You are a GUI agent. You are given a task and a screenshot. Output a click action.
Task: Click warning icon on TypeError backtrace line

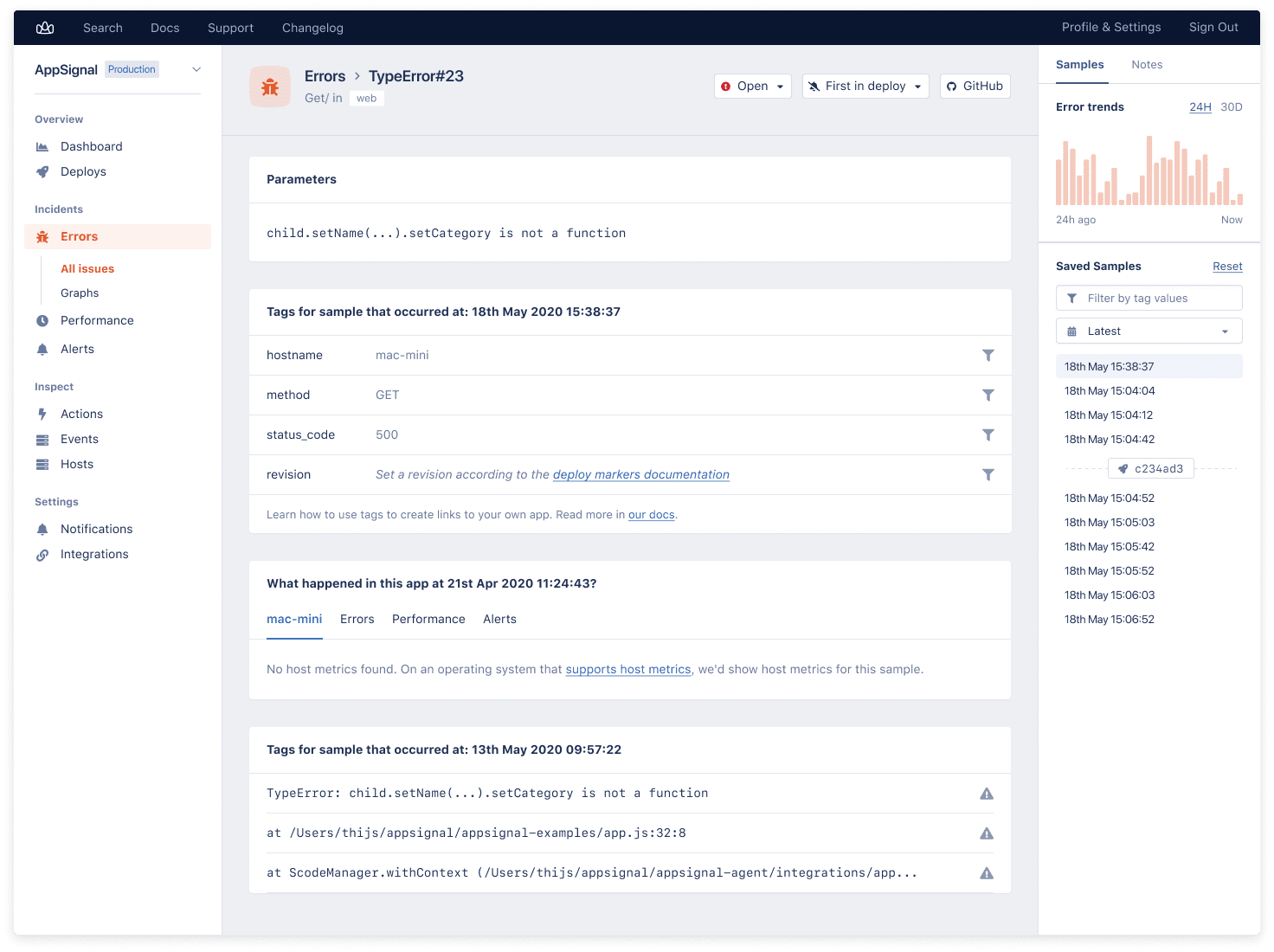987,794
